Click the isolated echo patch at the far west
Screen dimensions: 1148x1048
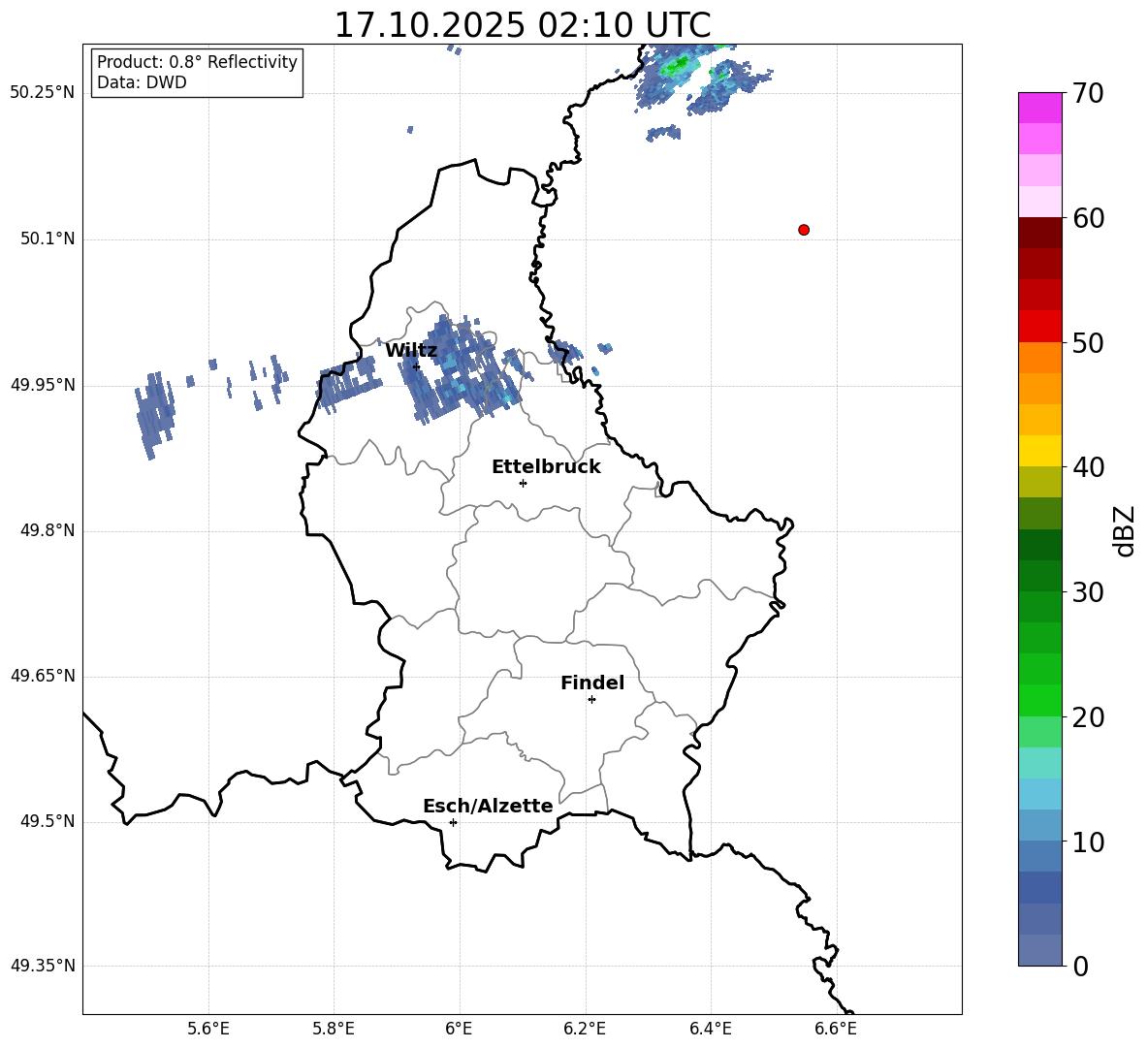coord(154,415)
